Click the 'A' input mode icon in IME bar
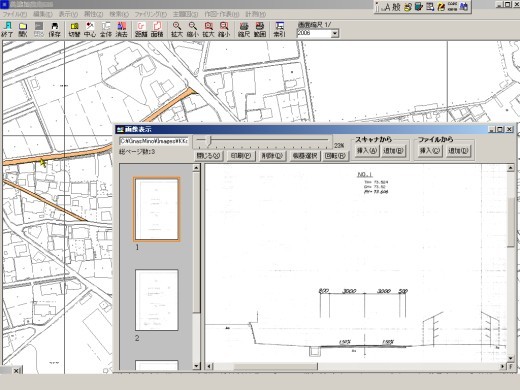Viewport: 520px width, 390px height. (x=387, y=7)
